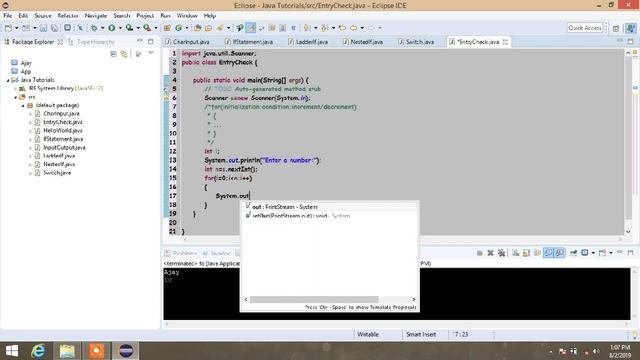Screen dimensions: 640x360
Task: Click the Open Type icon
Action: pyautogui.click(x=198, y=28)
